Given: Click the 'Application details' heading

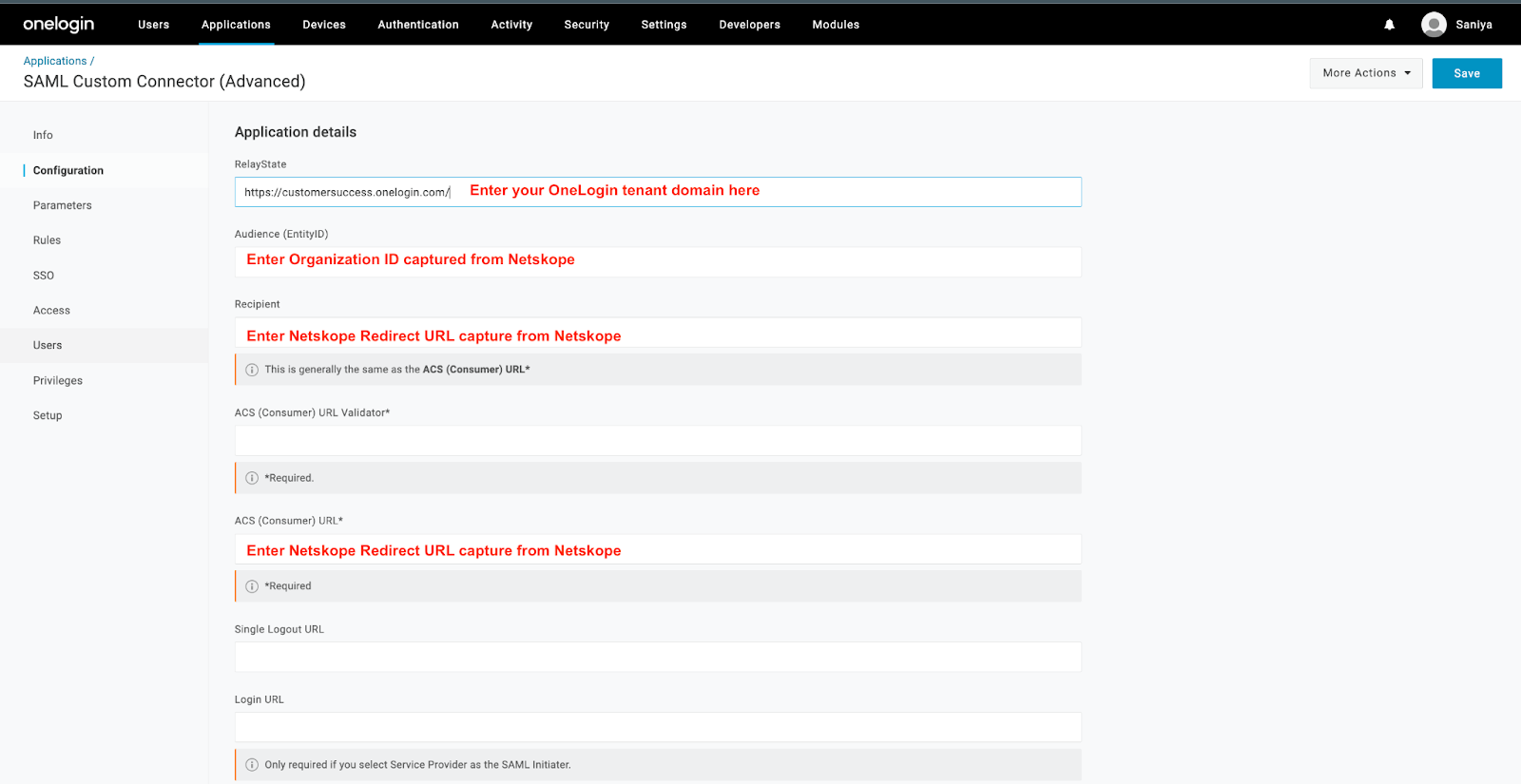Looking at the screenshot, I should 296,132.
